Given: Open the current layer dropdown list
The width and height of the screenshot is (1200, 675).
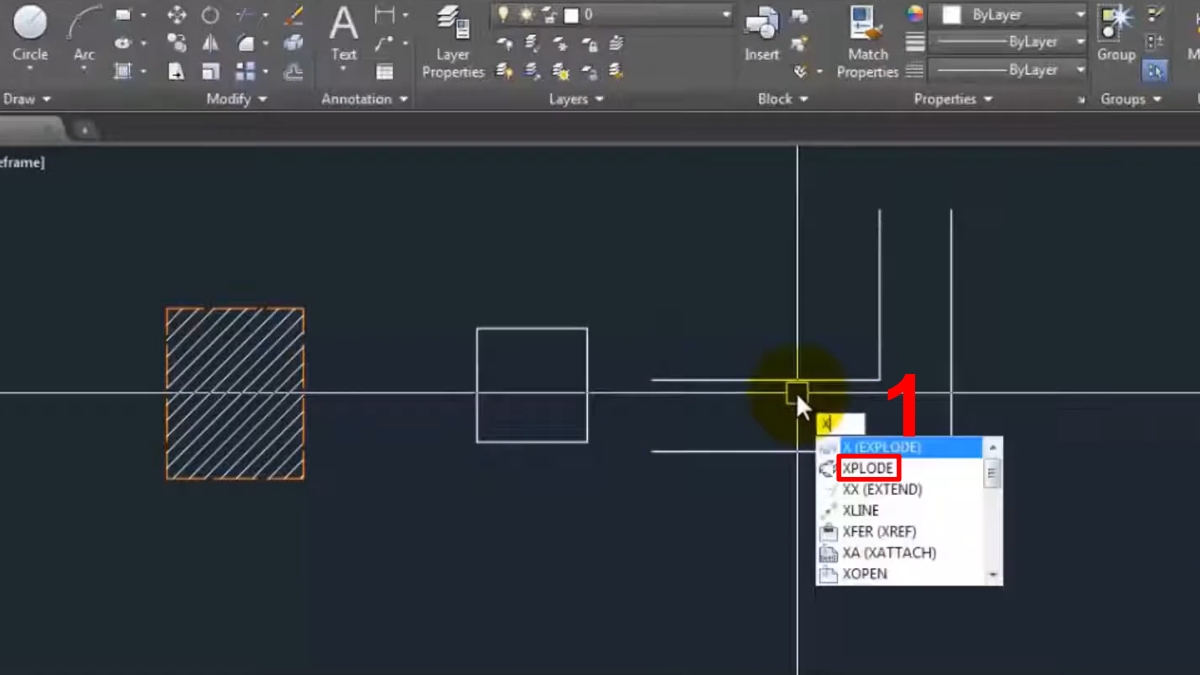Looking at the screenshot, I should [x=726, y=15].
